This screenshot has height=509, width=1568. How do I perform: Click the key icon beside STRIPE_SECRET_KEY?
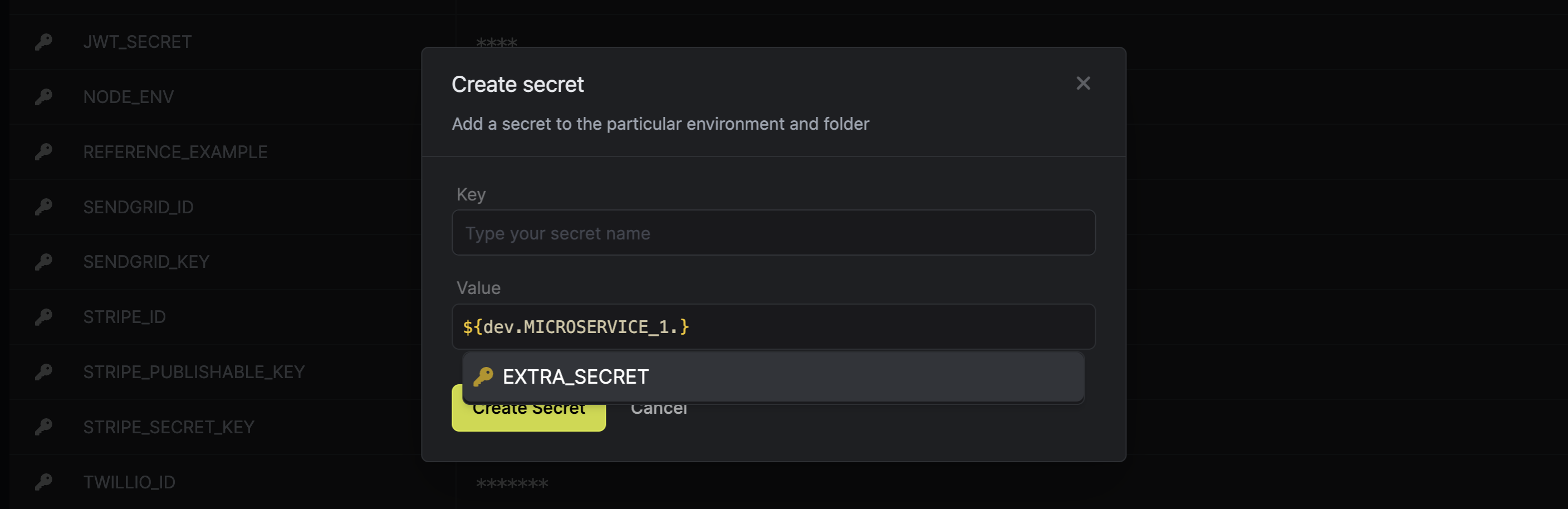tap(43, 427)
